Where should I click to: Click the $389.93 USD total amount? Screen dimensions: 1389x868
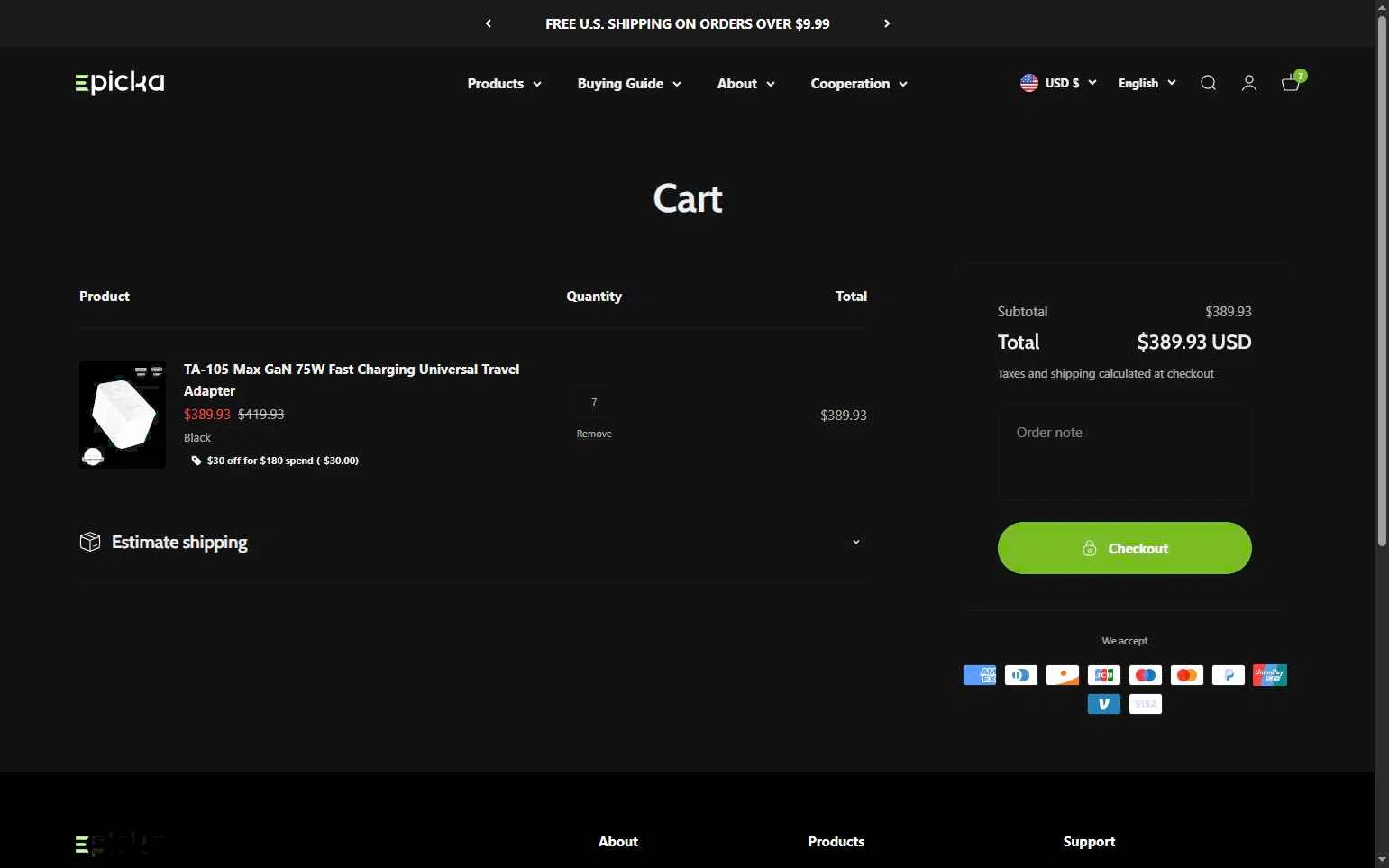point(1194,343)
